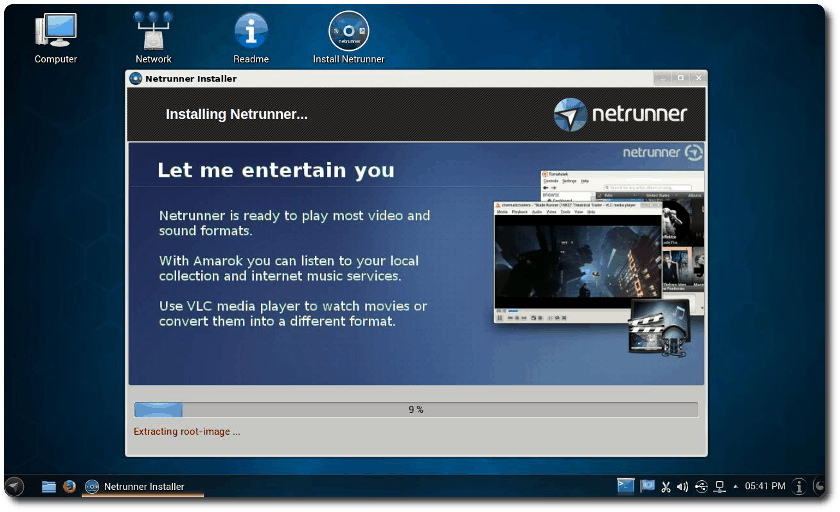Viewport: 840px width, 512px height.
Task: Click the Klipper scissors clipboard icon
Action: click(665, 487)
